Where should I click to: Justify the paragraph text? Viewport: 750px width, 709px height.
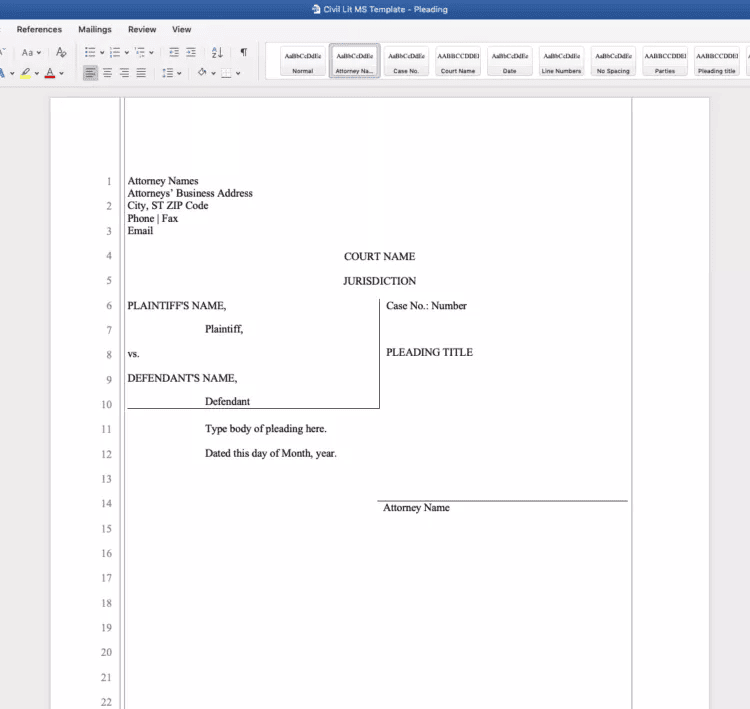point(141,73)
